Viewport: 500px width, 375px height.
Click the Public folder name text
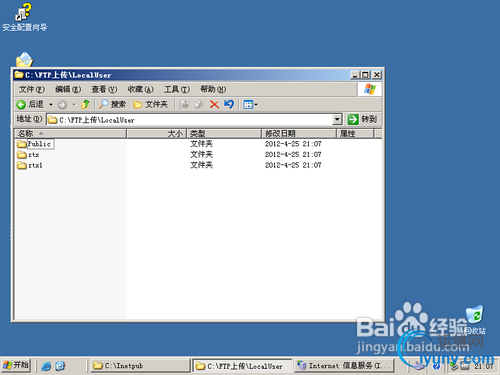[x=39, y=144]
